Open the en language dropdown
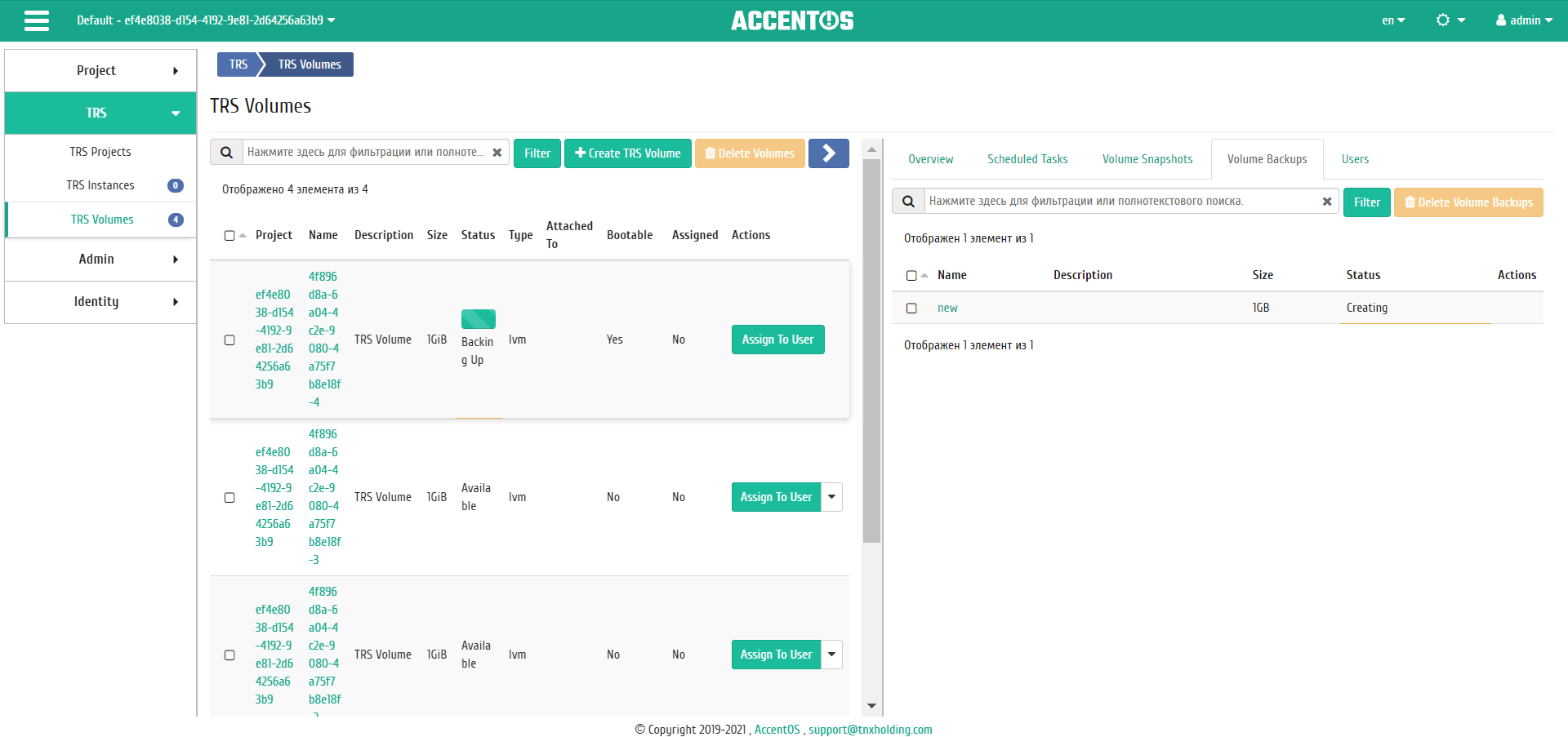This screenshot has width=1568, height=737. pyautogui.click(x=1393, y=20)
